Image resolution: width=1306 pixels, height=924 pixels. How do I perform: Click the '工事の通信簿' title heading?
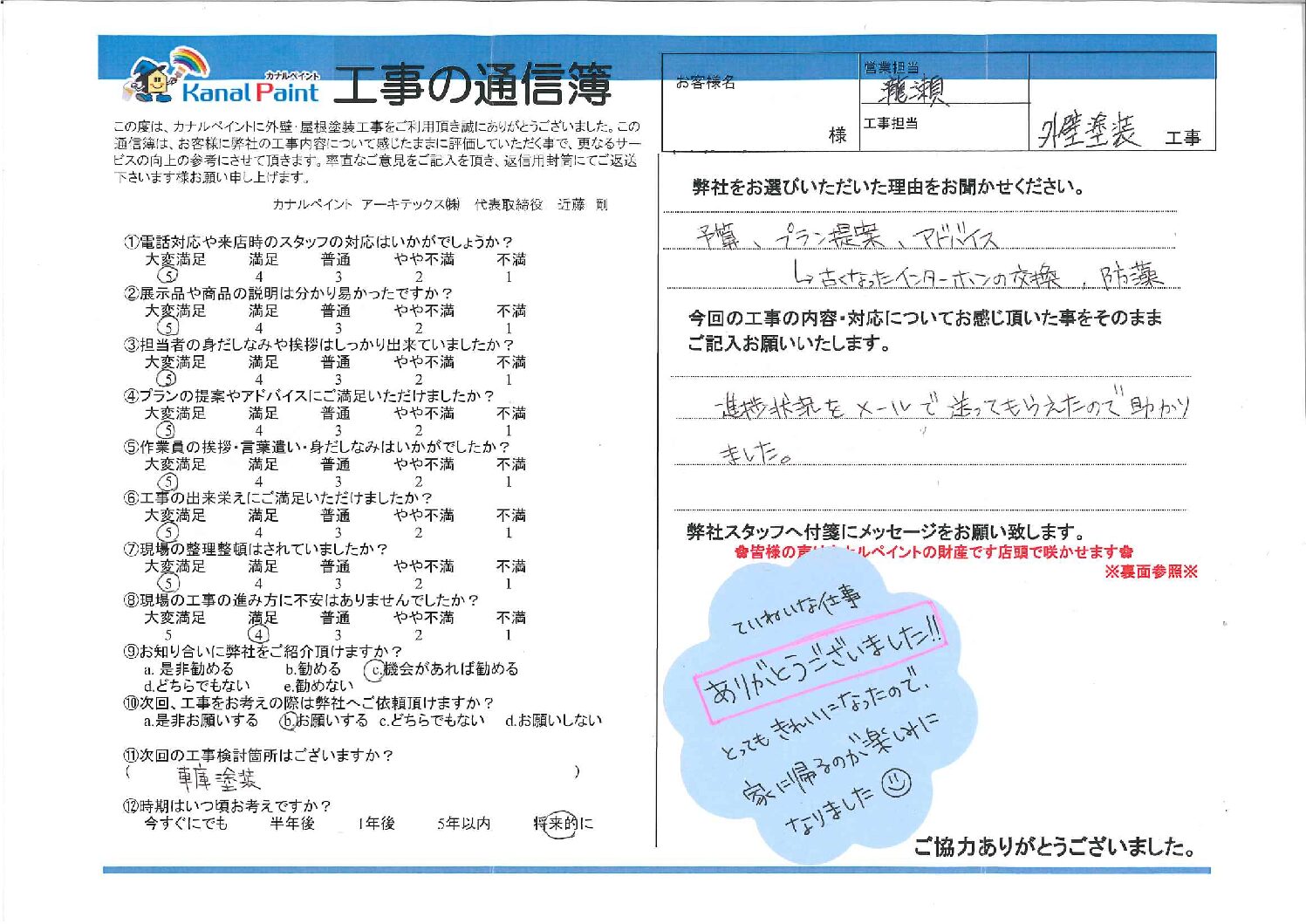[x=472, y=86]
